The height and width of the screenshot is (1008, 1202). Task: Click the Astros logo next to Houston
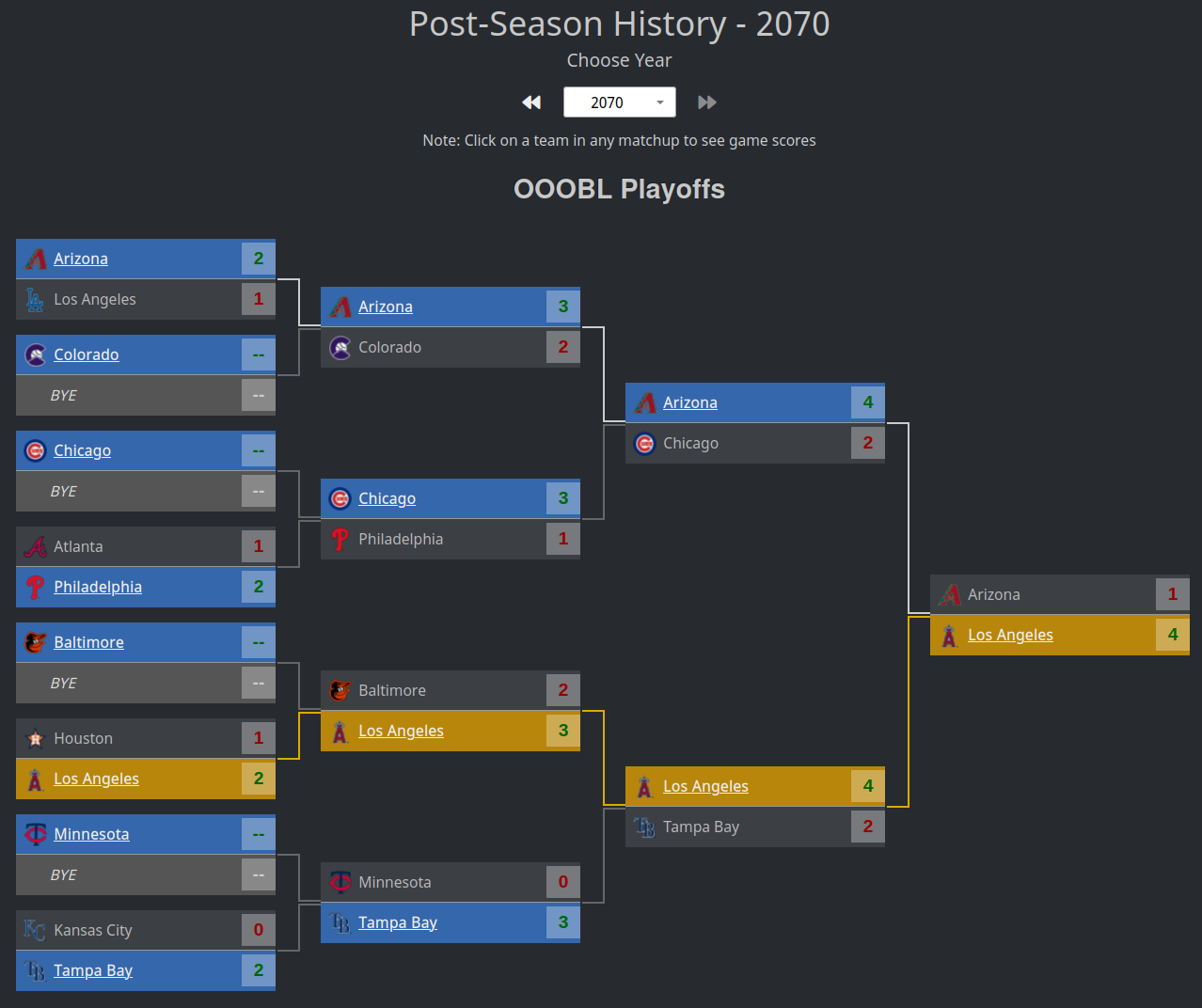pos(35,738)
